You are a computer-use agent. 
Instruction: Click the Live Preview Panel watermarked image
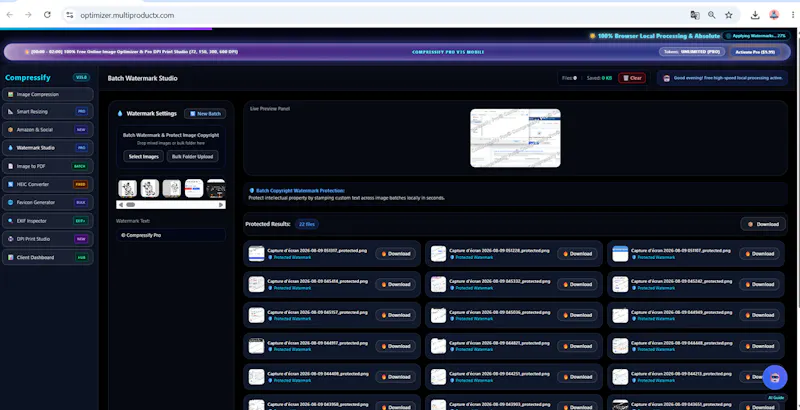(515, 138)
